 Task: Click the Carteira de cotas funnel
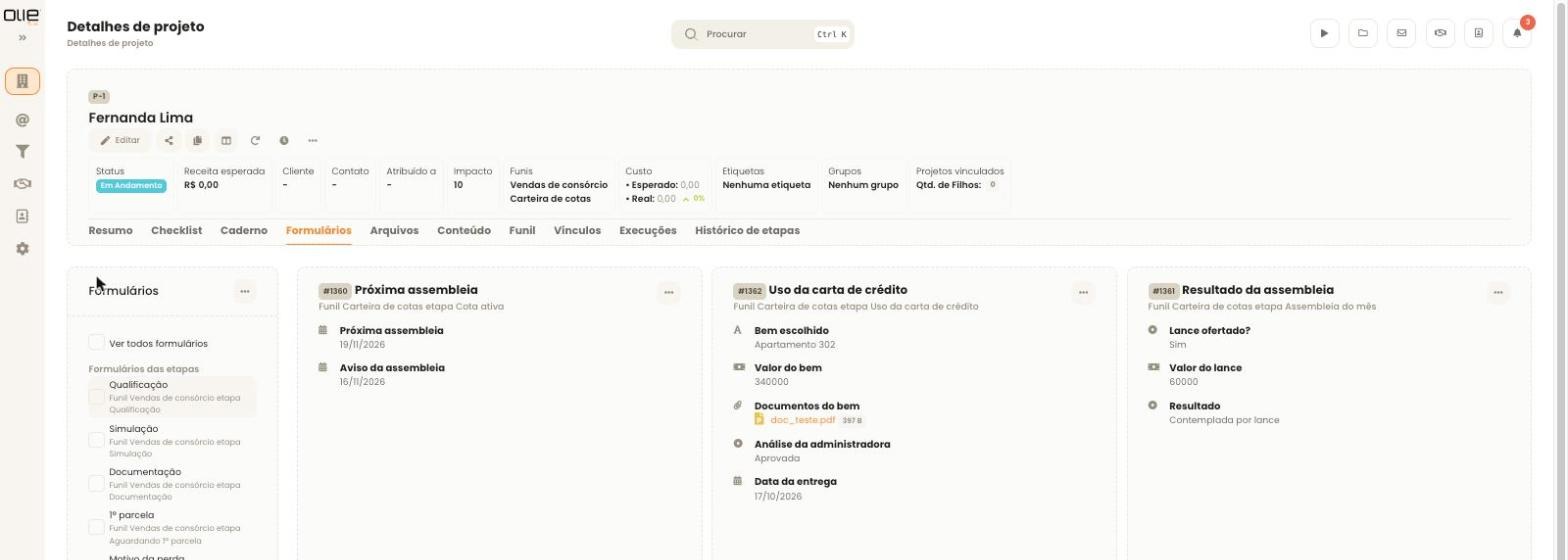coord(550,199)
